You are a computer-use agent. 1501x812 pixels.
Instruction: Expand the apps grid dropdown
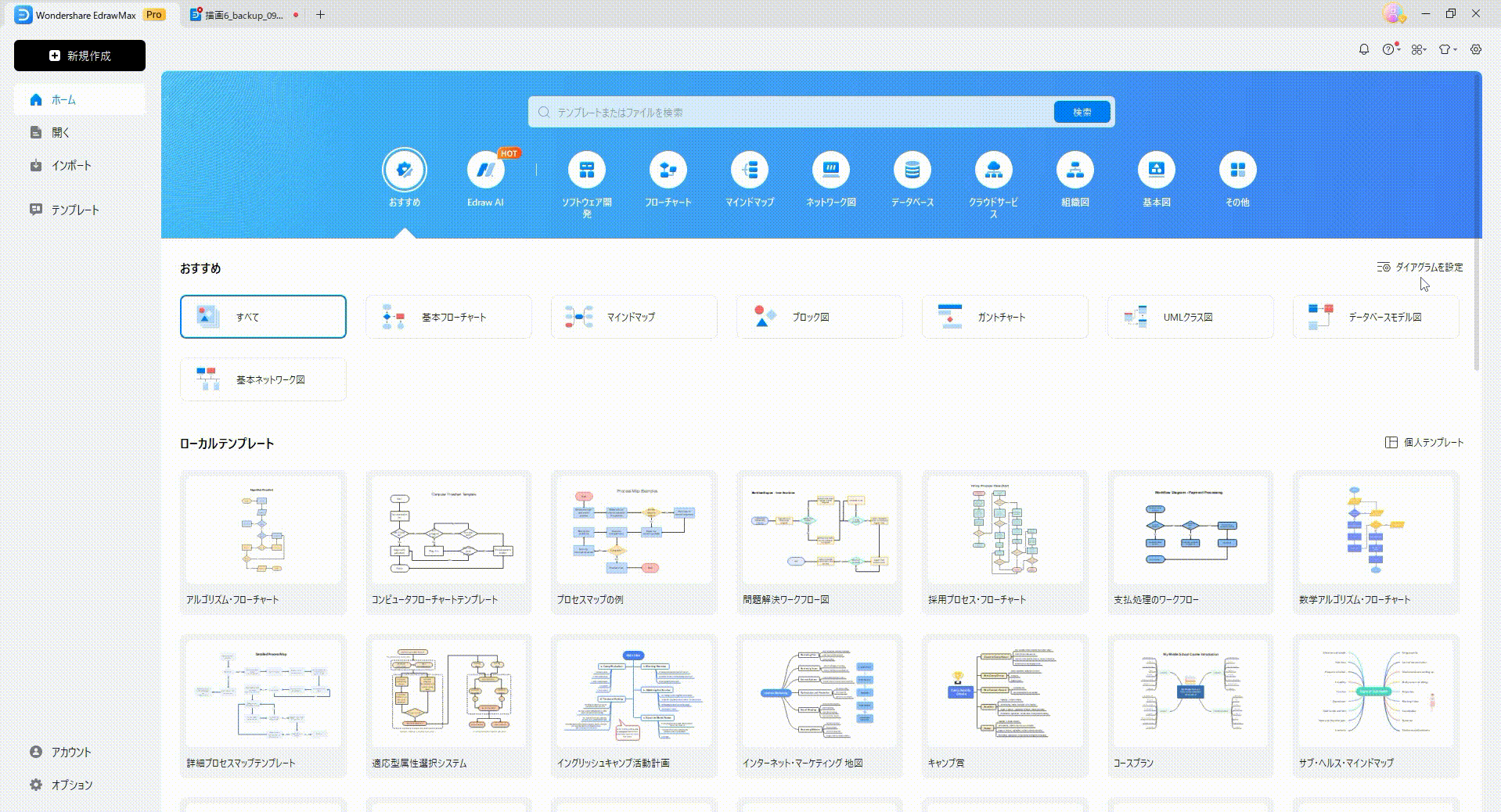[1418, 49]
